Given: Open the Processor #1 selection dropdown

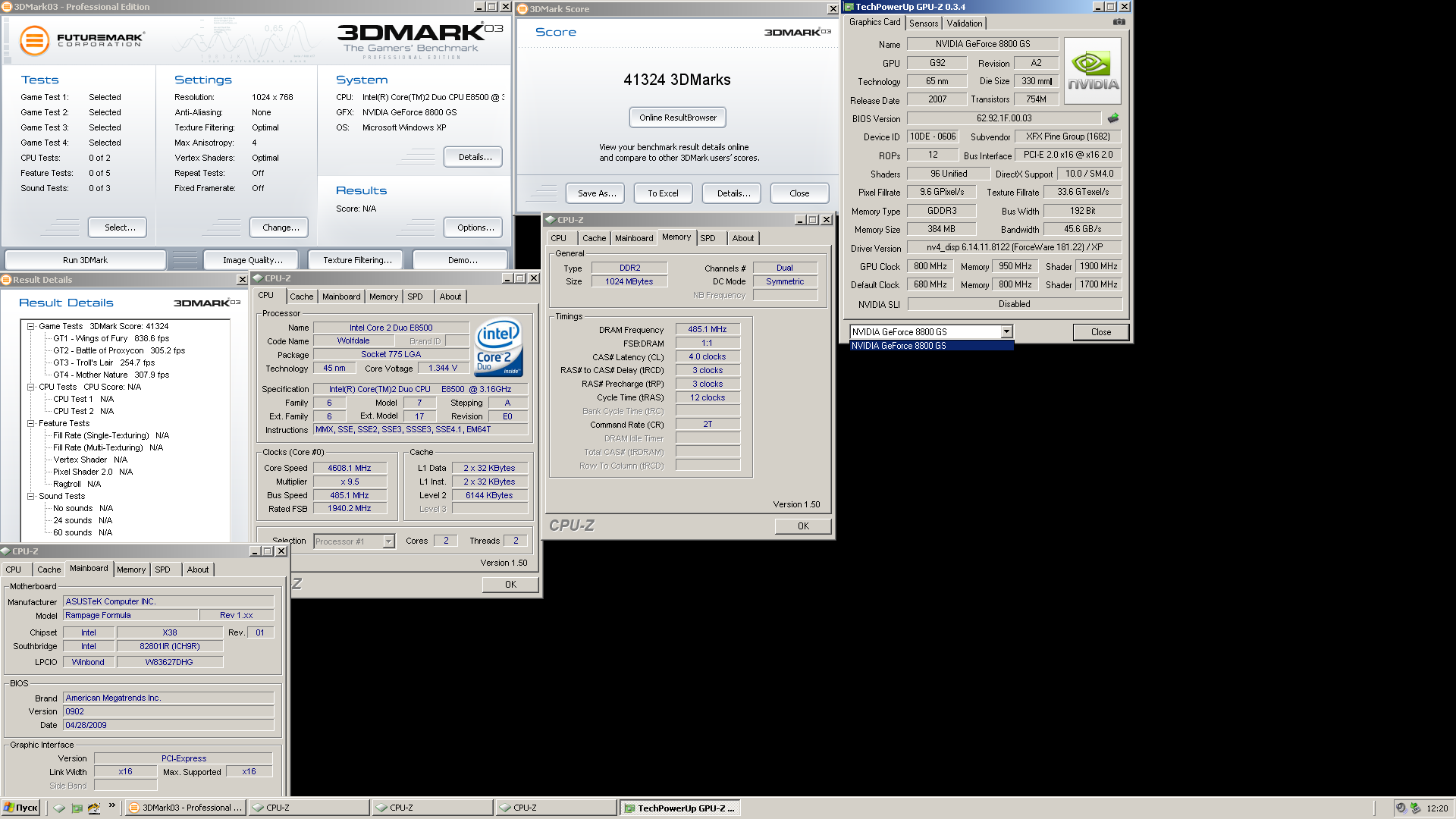Looking at the screenshot, I should [388, 541].
